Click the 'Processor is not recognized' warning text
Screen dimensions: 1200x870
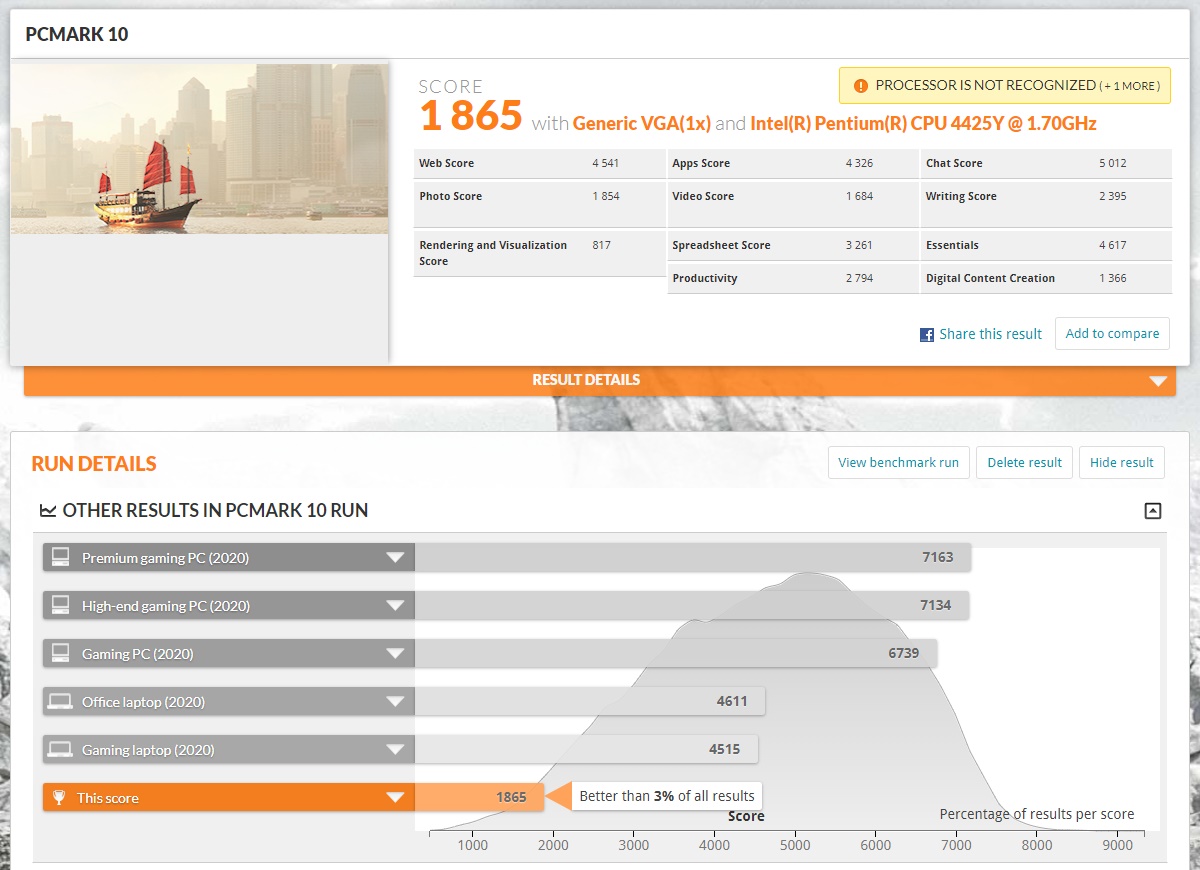(985, 86)
